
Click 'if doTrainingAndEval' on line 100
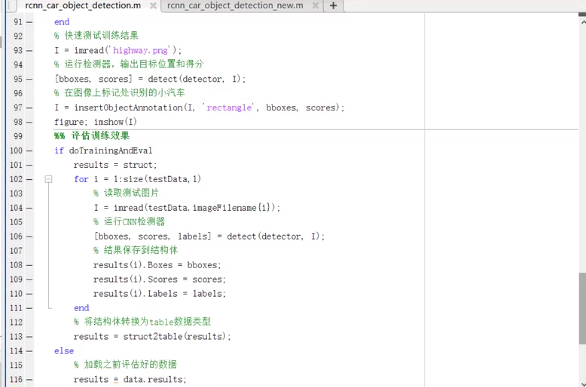[103, 151]
